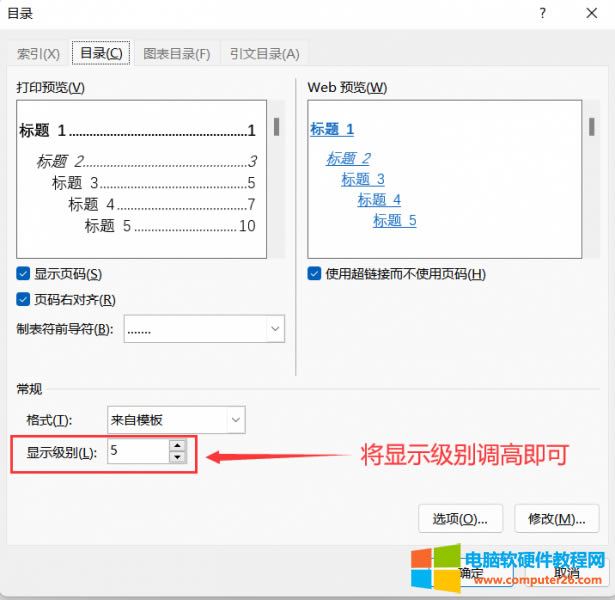Select the 目录 tab

click(x=104, y=53)
